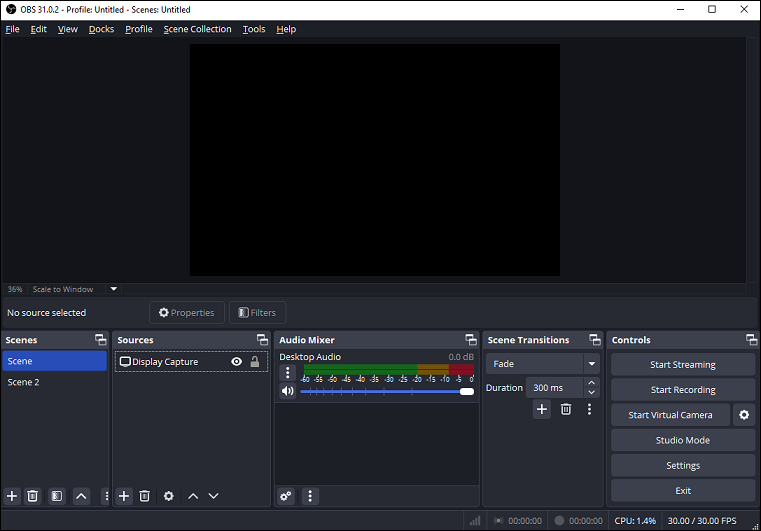761x531 pixels.
Task: Select Scene 2 in Scenes list
Action: coord(54,382)
